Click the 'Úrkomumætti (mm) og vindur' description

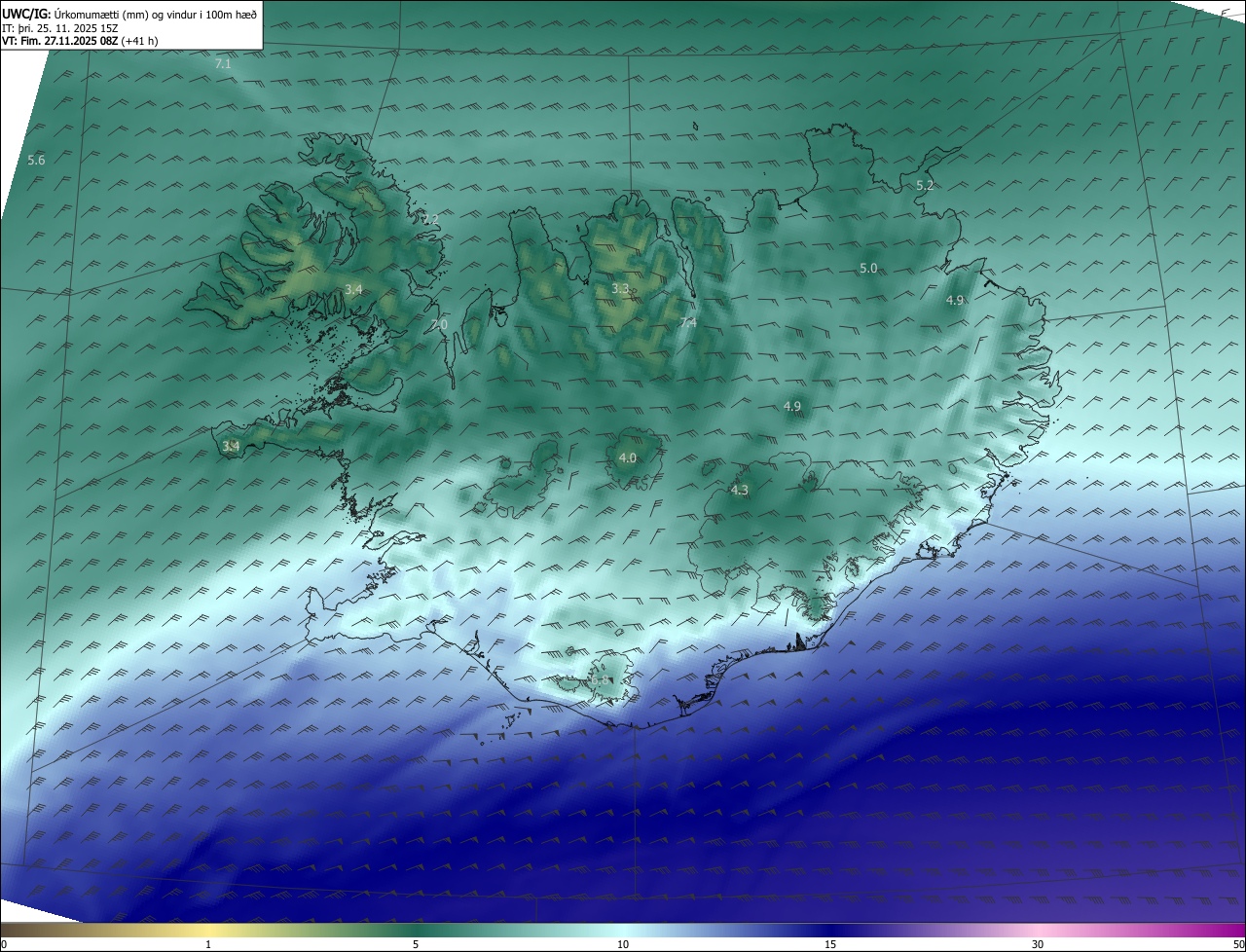(x=125, y=15)
